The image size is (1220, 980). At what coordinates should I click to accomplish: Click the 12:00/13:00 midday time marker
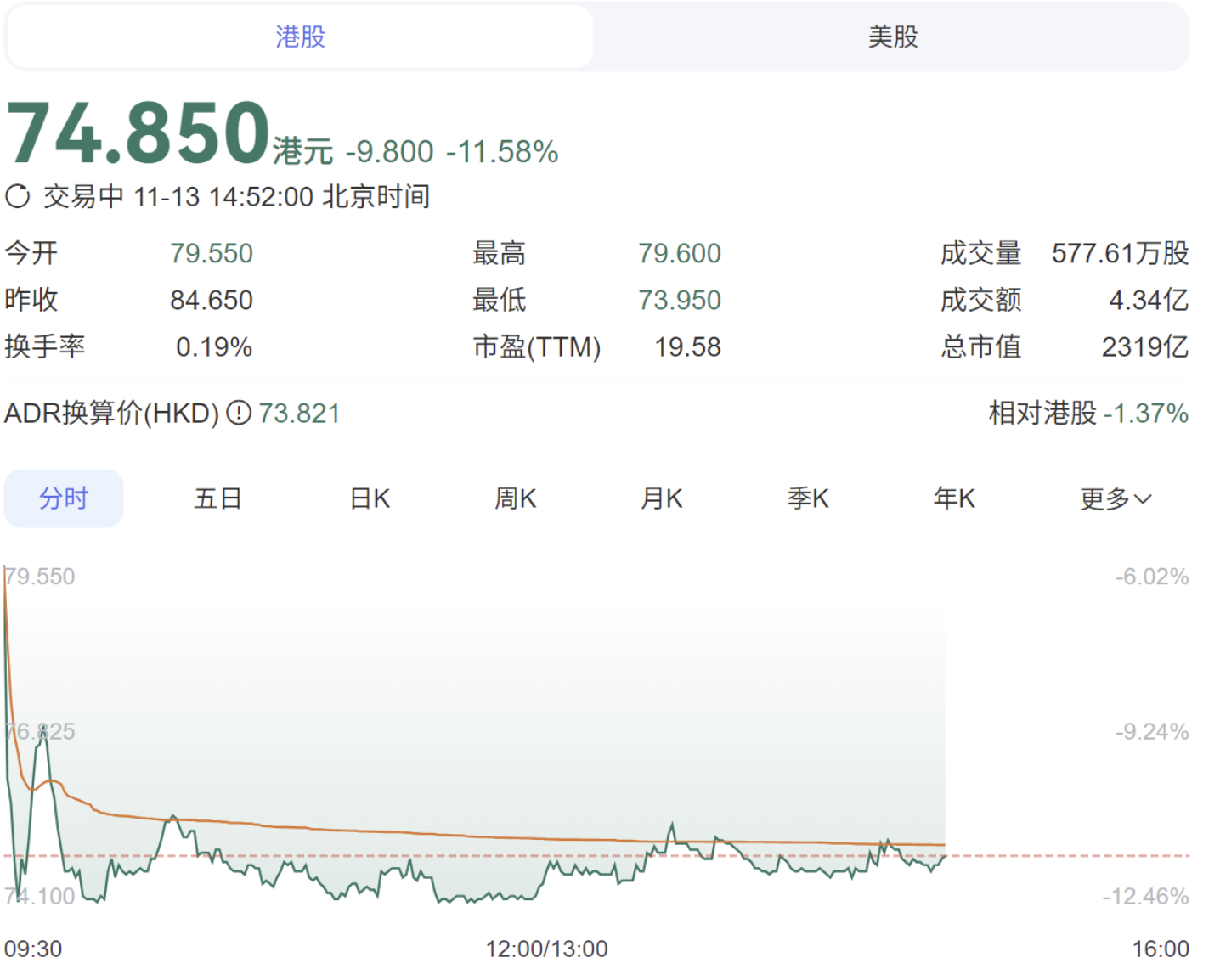[x=546, y=949]
